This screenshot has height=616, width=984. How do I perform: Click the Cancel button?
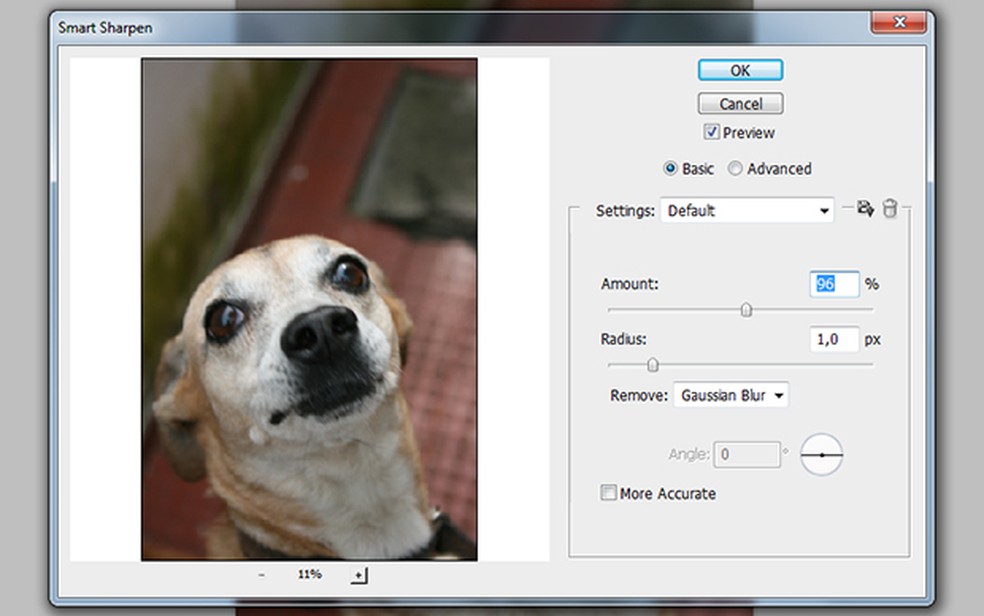tap(741, 104)
